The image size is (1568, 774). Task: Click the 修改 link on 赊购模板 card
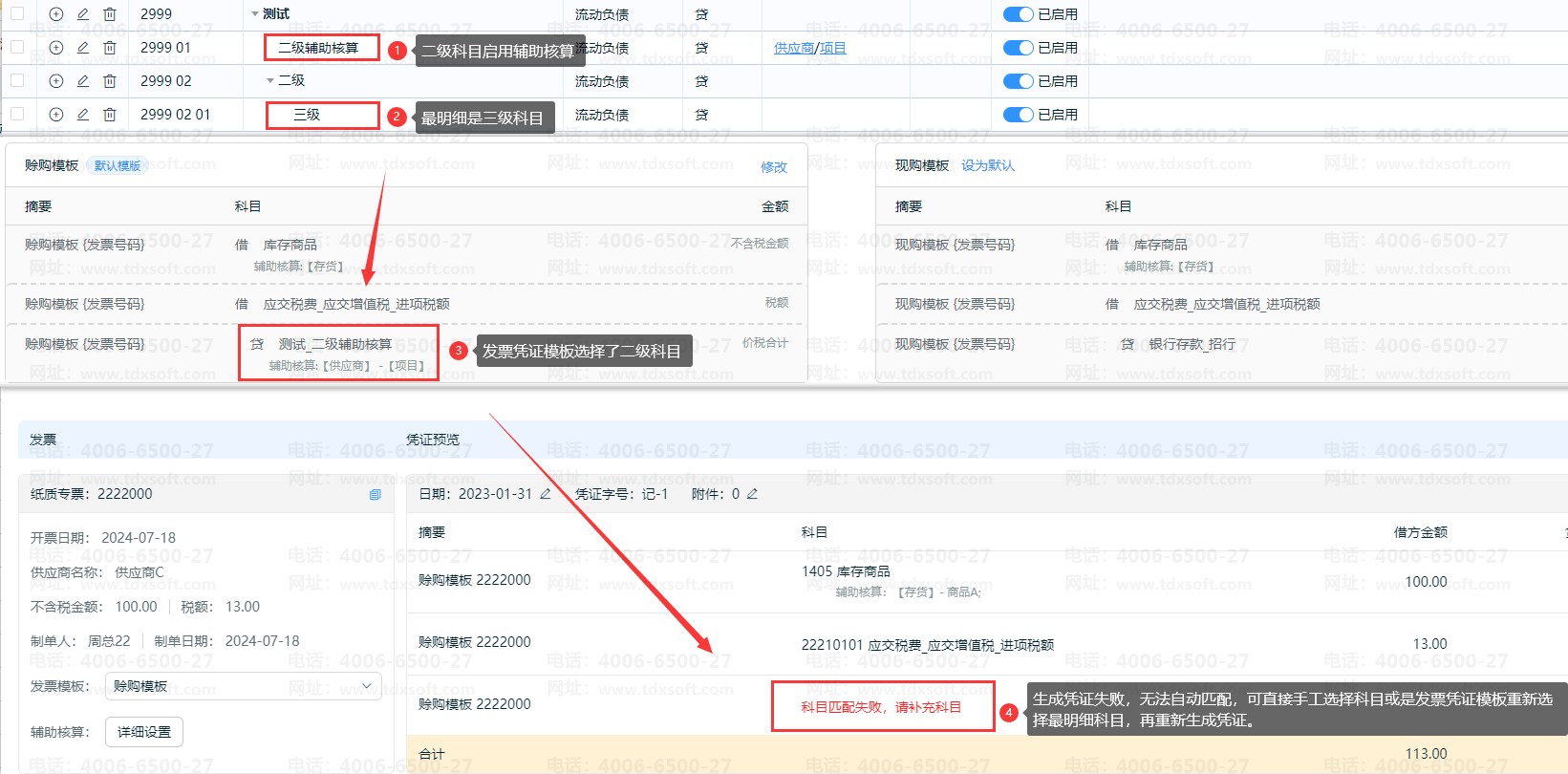click(773, 167)
